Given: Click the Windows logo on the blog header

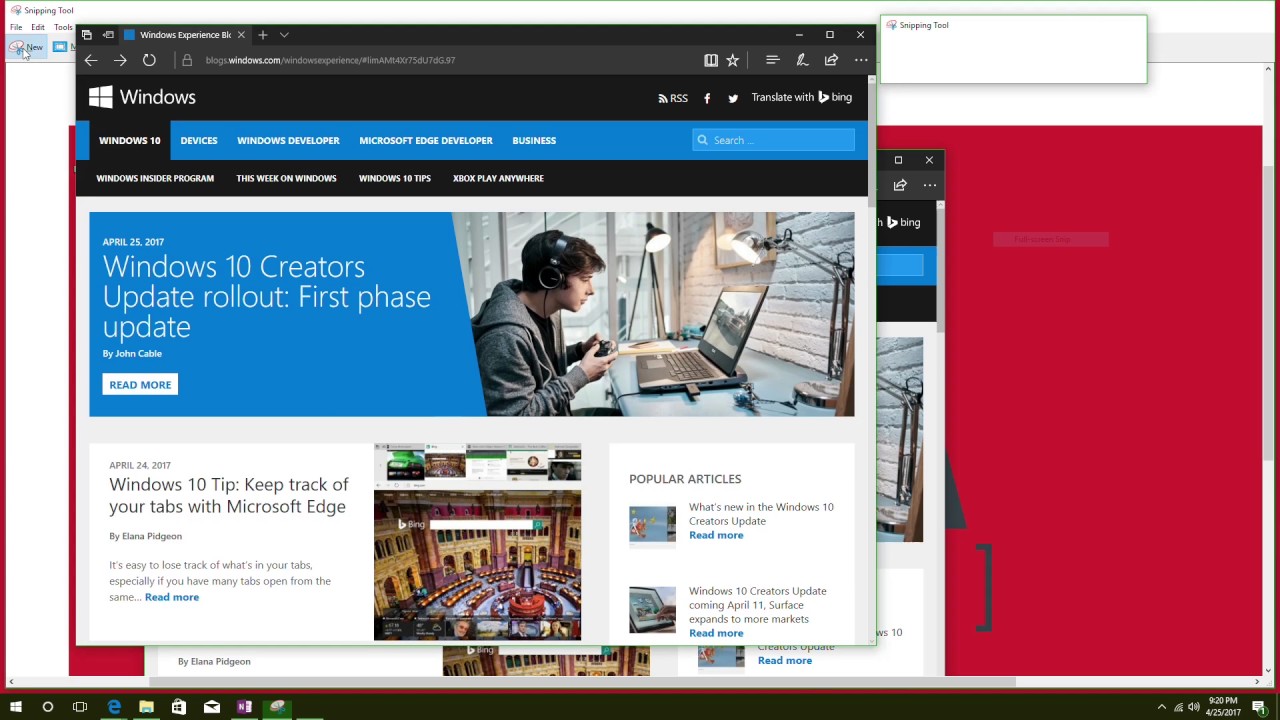Looking at the screenshot, I should [x=142, y=97].
